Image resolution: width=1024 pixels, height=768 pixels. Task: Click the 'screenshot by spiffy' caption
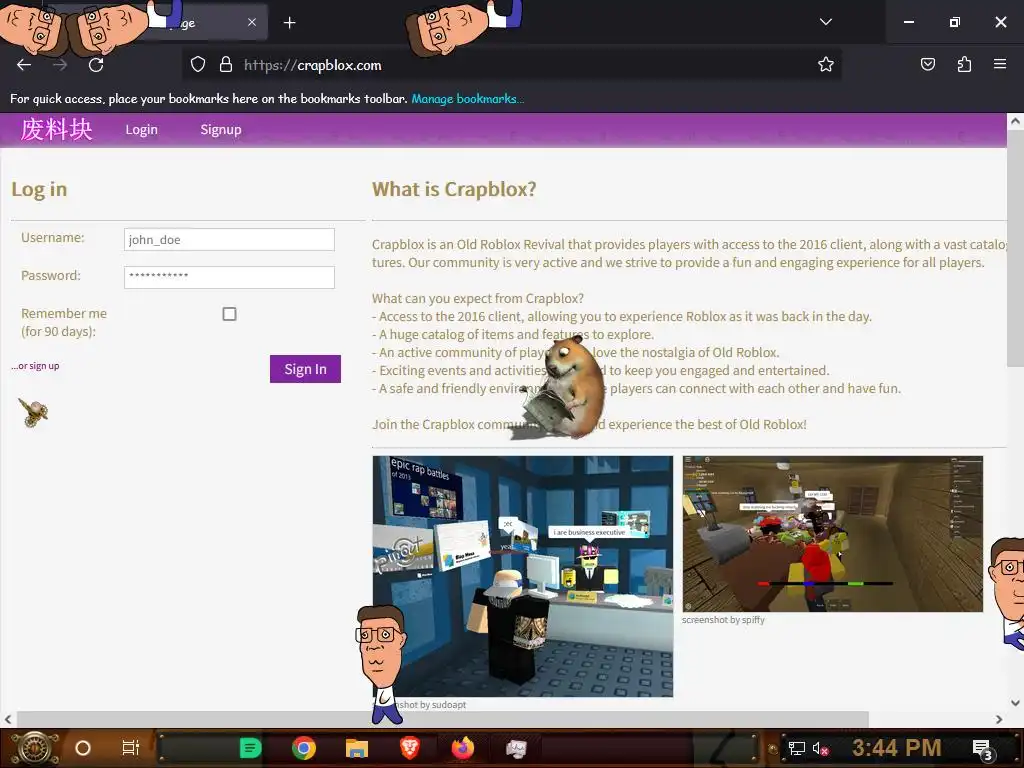pyautogui.click(x=723, y=620)
